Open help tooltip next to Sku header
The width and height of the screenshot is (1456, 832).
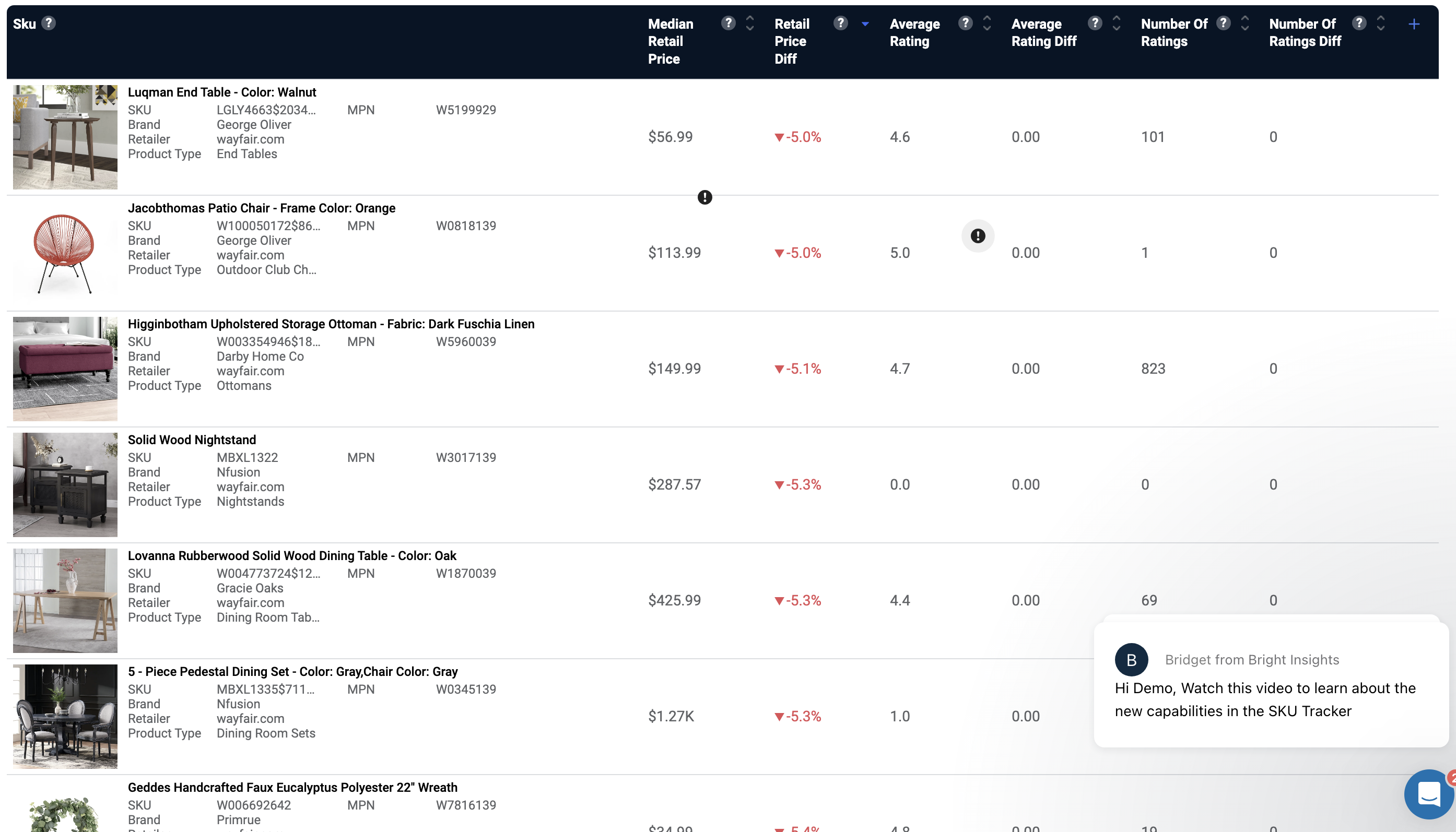[x=49, y=23]
